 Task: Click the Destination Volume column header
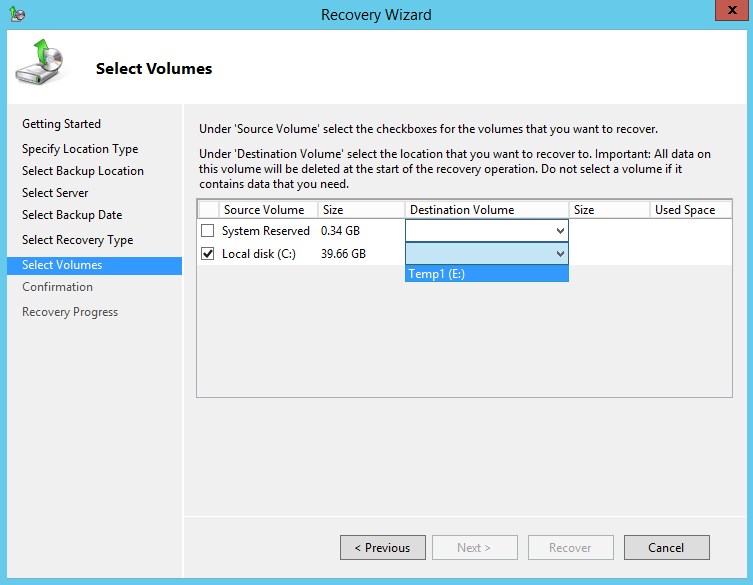462,210
